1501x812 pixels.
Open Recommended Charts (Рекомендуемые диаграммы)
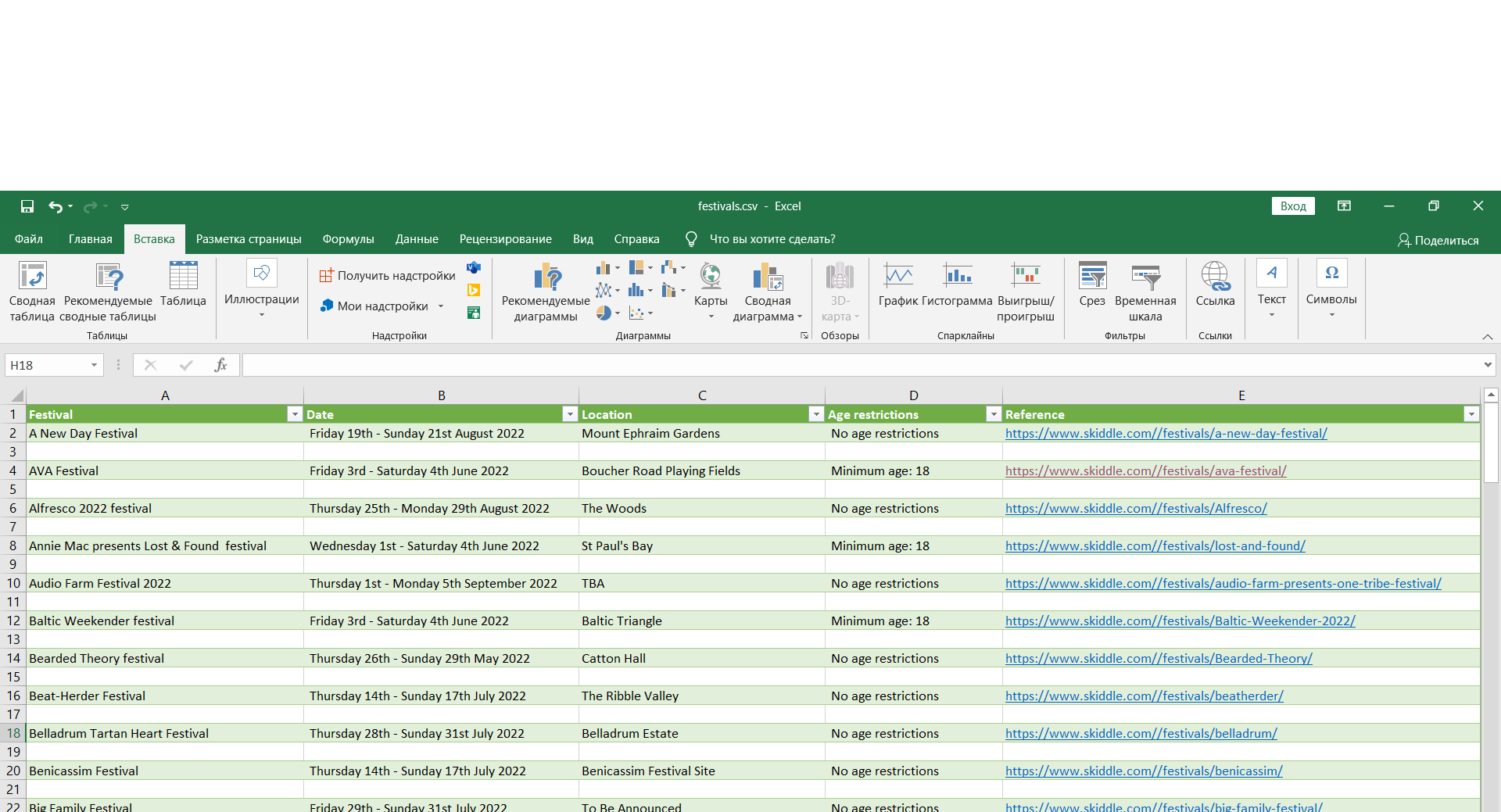pyautogui.click(x=546, y=292)
